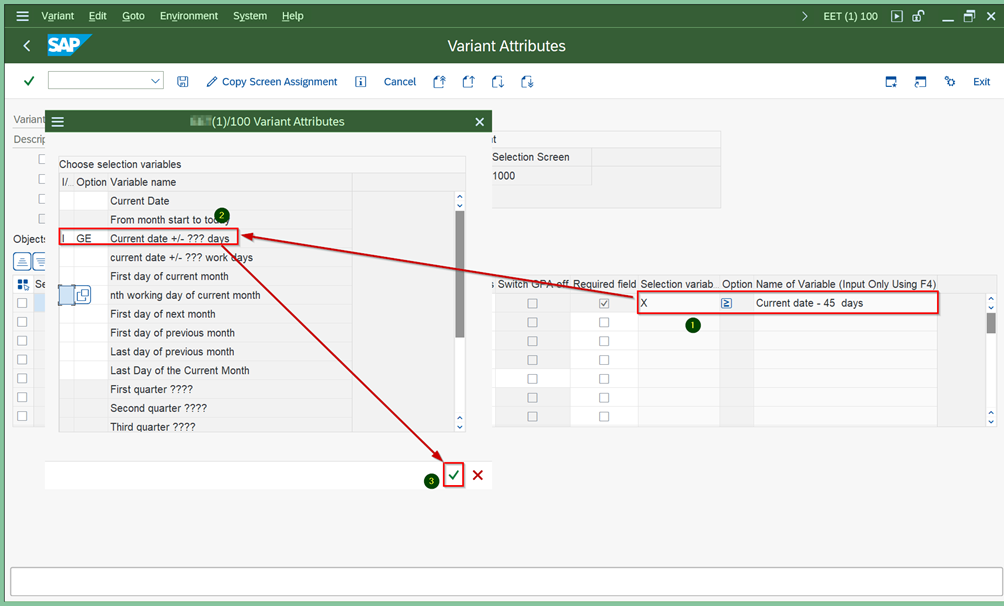Click the greater-or-equal option icon in table row

click(x=727, y=303)
